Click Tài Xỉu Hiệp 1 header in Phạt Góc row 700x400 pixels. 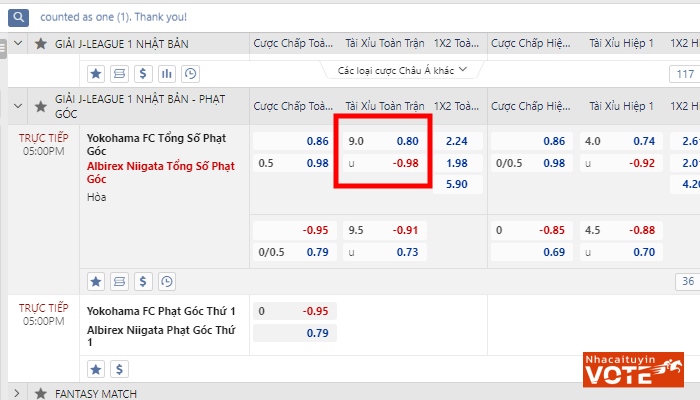621,106
